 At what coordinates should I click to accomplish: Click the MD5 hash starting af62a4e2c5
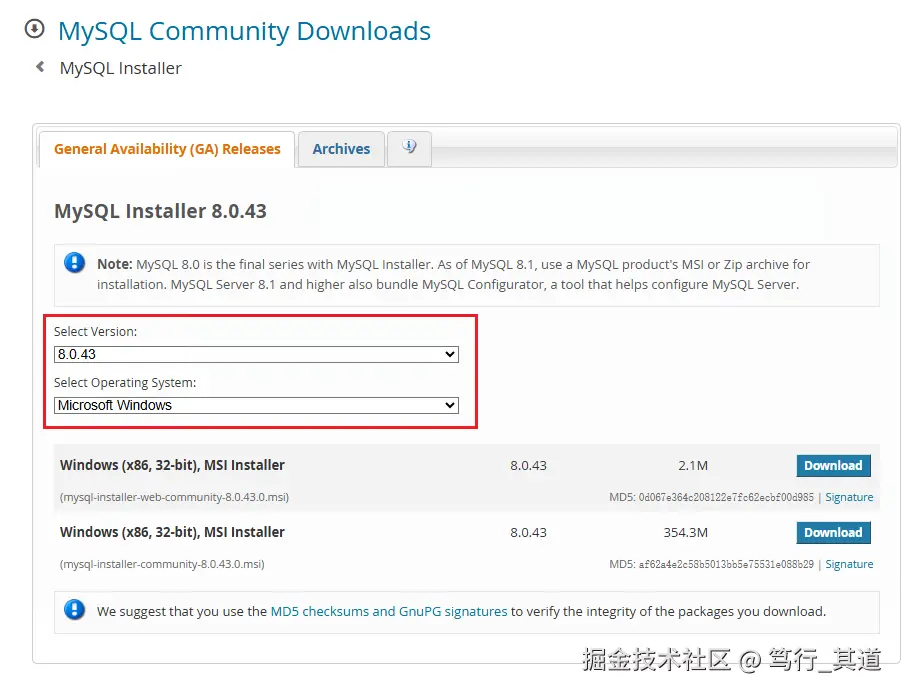[x=726, y=564]
